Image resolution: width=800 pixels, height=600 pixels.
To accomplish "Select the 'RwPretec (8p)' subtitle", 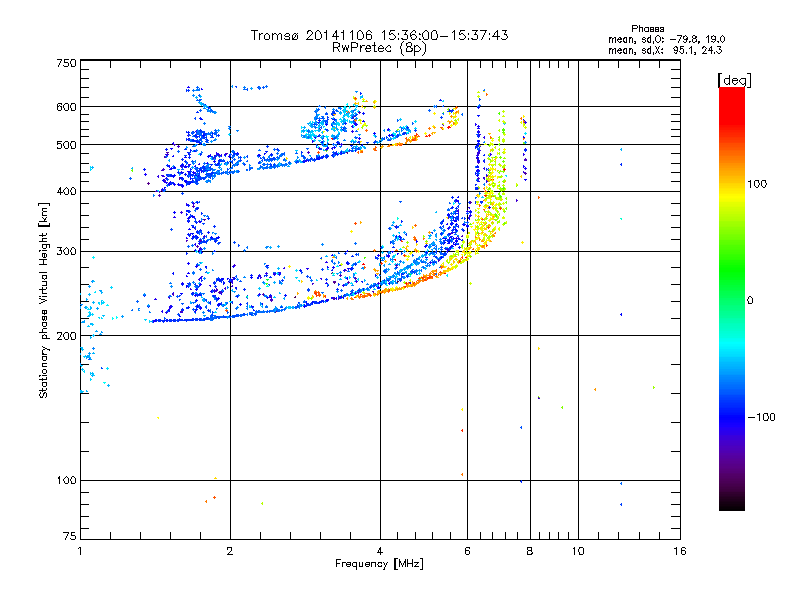I will (x=379, y=48).
